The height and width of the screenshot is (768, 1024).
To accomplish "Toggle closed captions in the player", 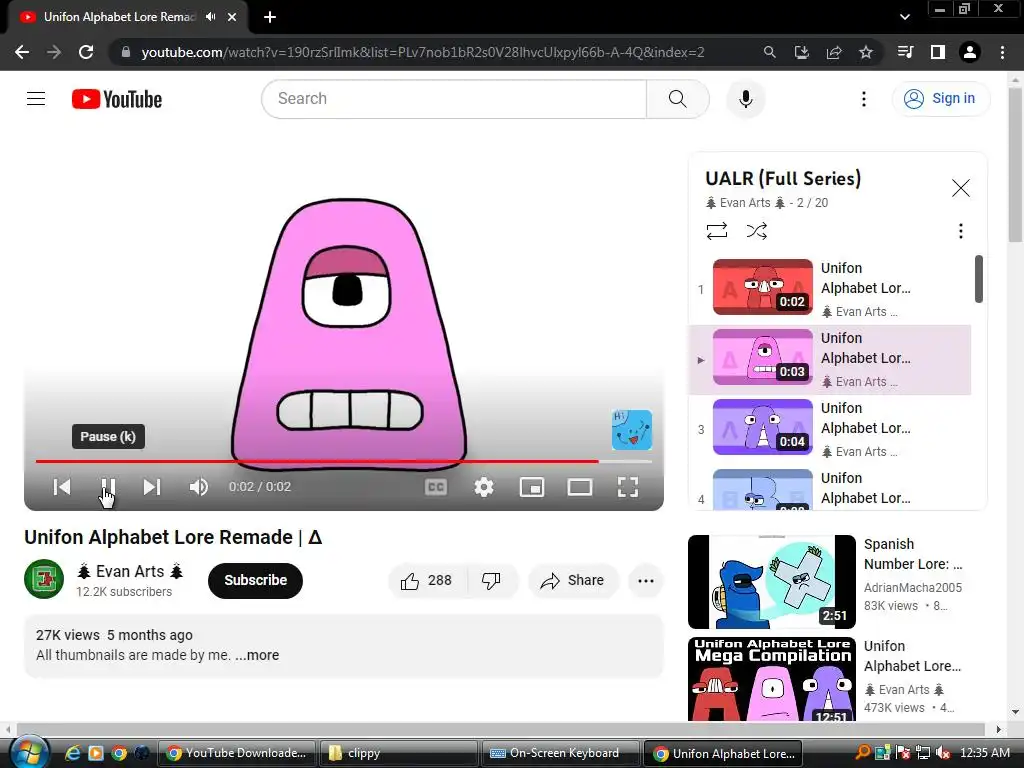I will (x=436, y=487).
